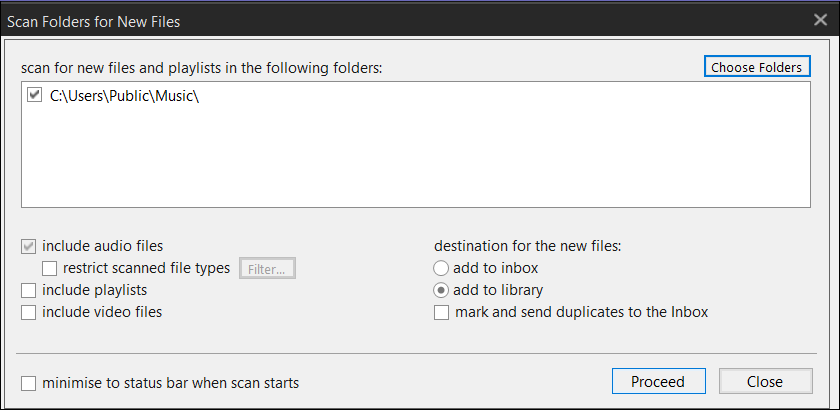Toggle the include audio files checkbox
Image resolution: width=840 pixels, height=410 pixels.
click(x=29, y=246)
